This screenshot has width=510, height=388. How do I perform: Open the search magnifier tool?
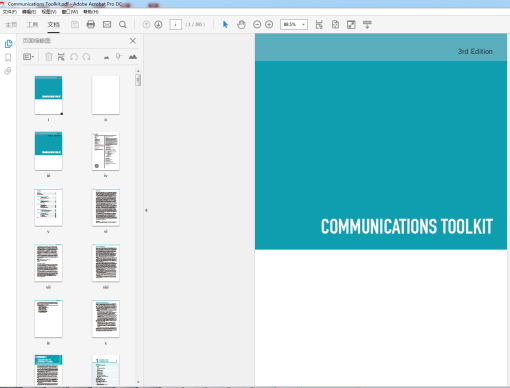coord(123,25)
